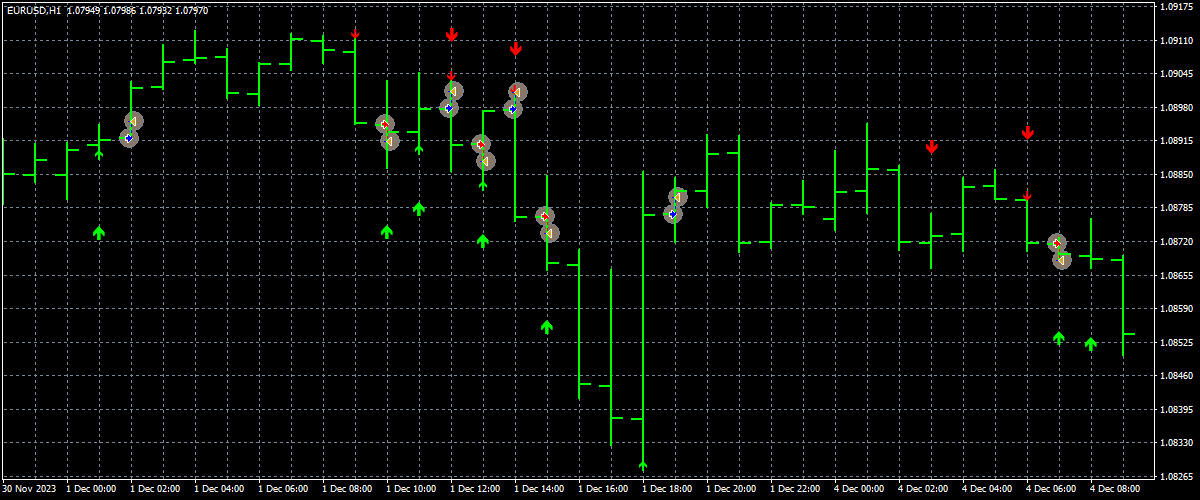Select the blue buy-entry marker on the 1 Dec 12:00 bar
Screen dimensions: 1200x500
[449, 108]
